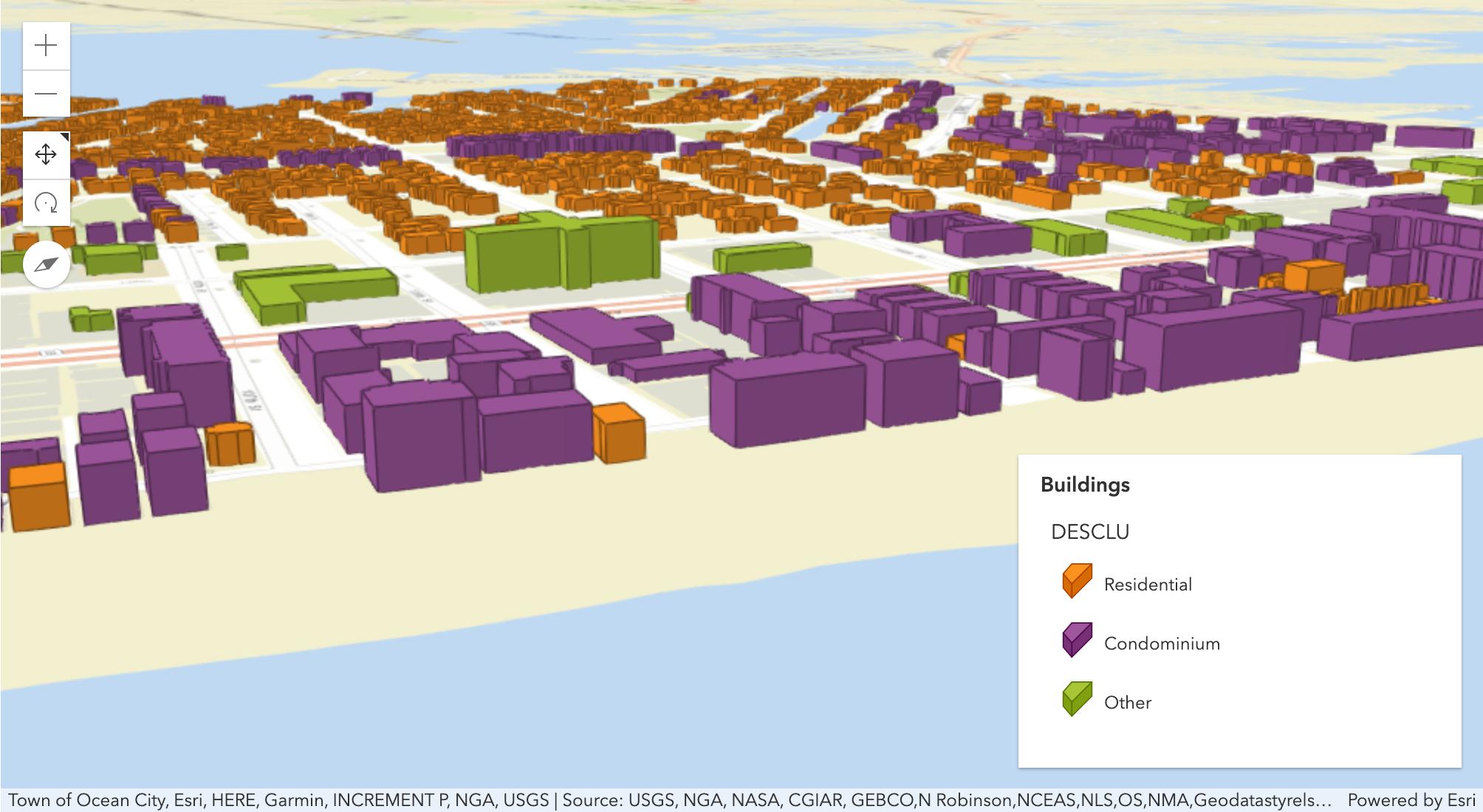Image resolution: width=1483 pixels, height=812 pixels.
Task: Select the Other legend label
Action: pos(1128,703)
